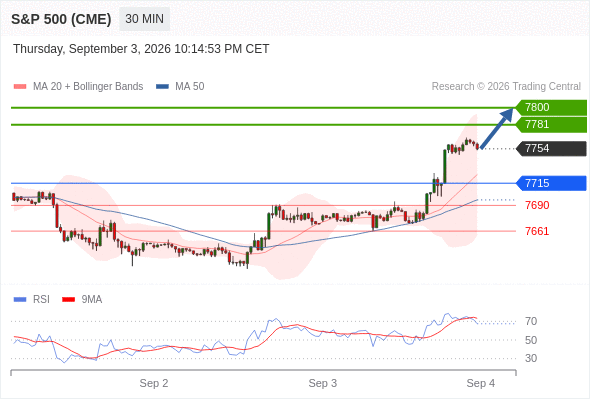Click the red 9MA legend swatch

point(68,300)
